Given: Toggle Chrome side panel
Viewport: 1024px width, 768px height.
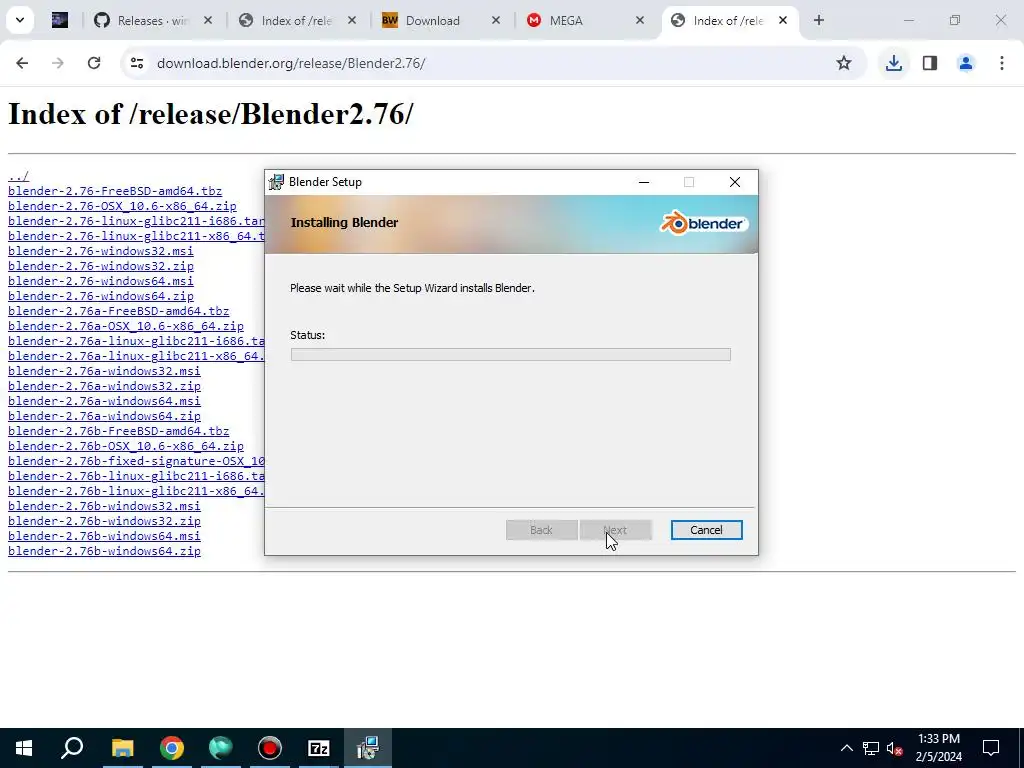Looking at the screenshot, I should (x=930, y=63).
